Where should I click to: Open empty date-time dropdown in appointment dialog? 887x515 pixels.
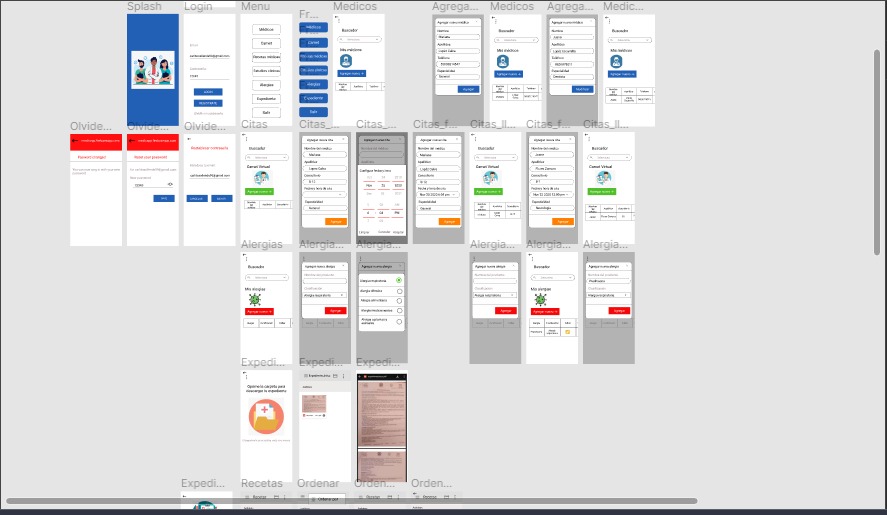point(325,194)
